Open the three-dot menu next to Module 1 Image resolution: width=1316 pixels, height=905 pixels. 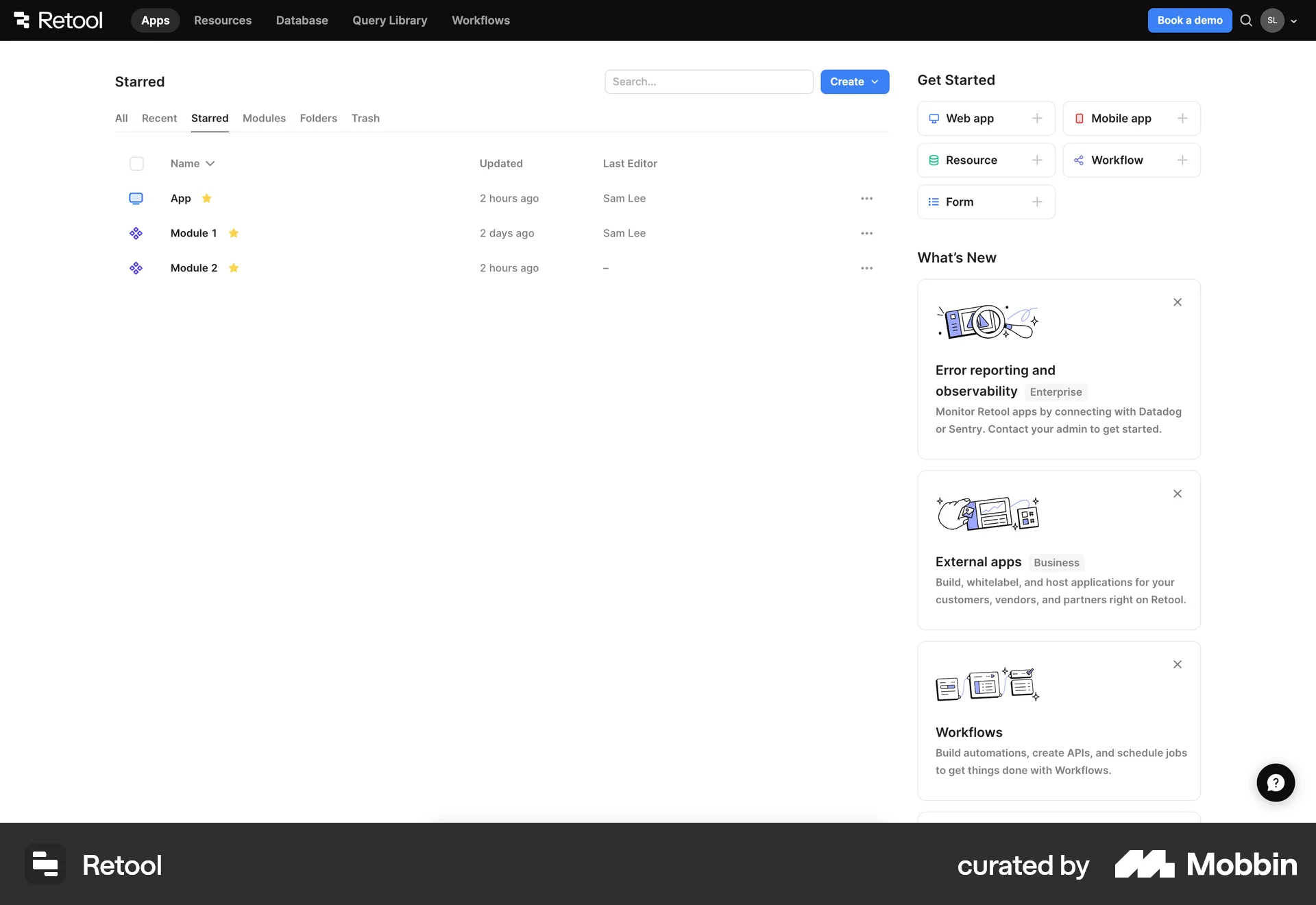point(866,233)
